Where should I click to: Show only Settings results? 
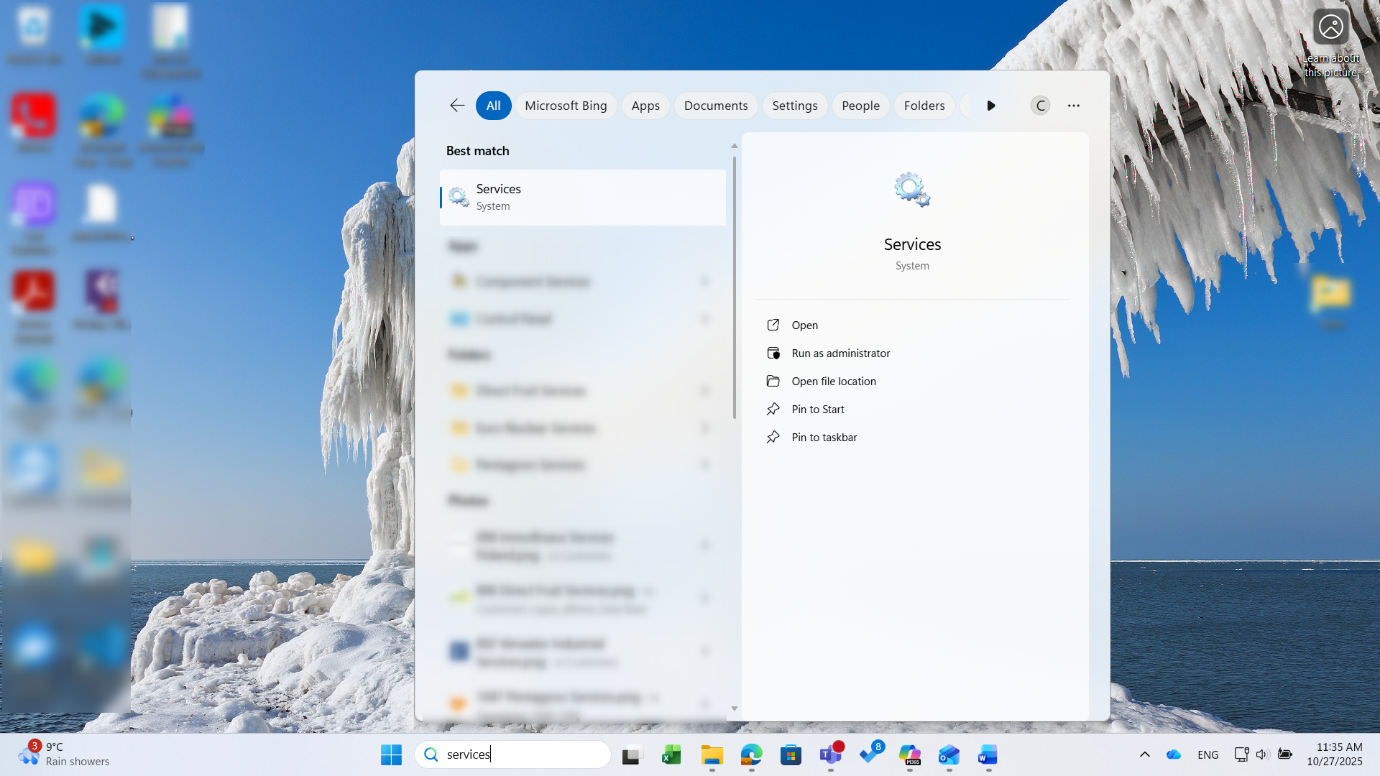(795, 105)
